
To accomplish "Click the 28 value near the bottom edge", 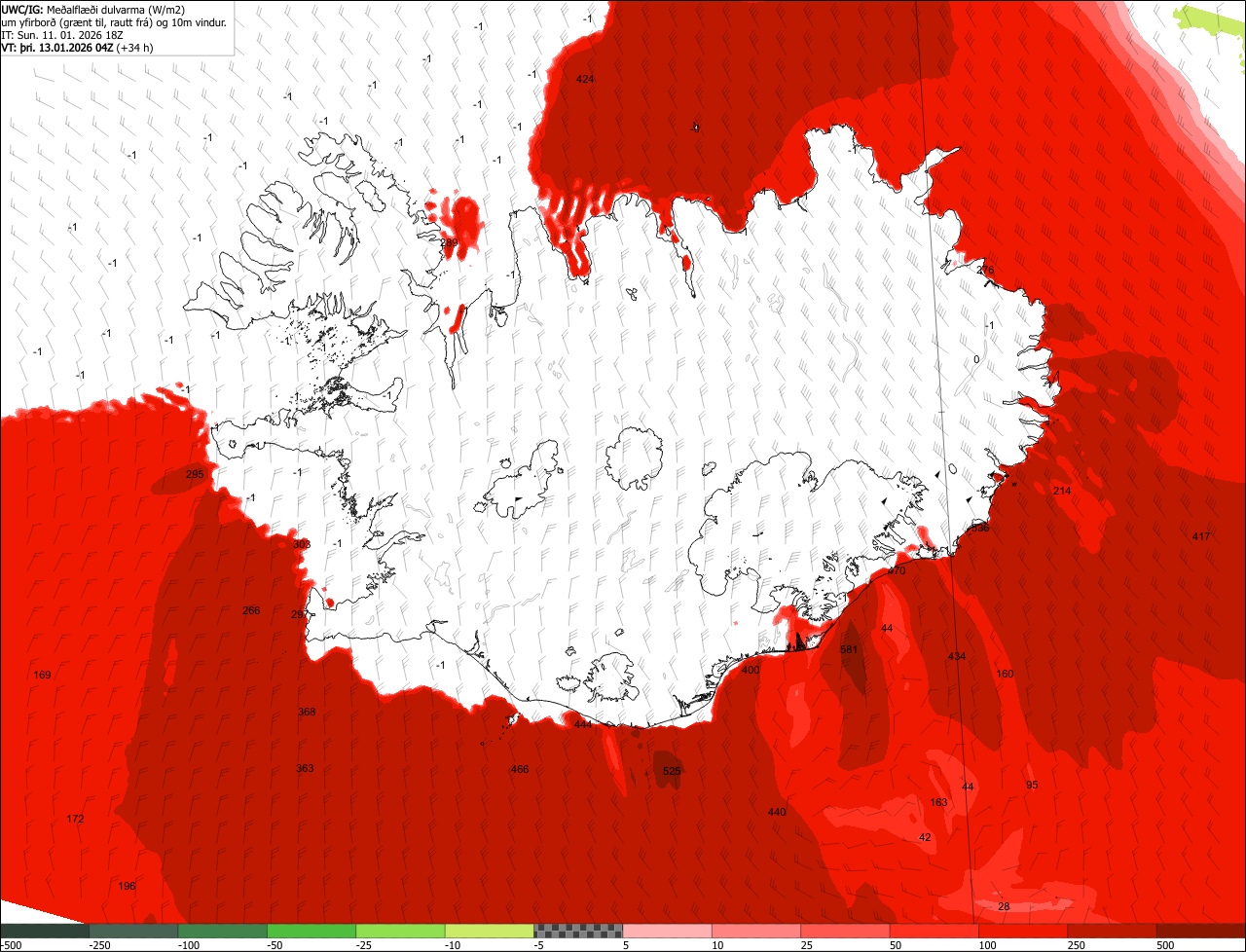I will click(x=1005, y=906).
